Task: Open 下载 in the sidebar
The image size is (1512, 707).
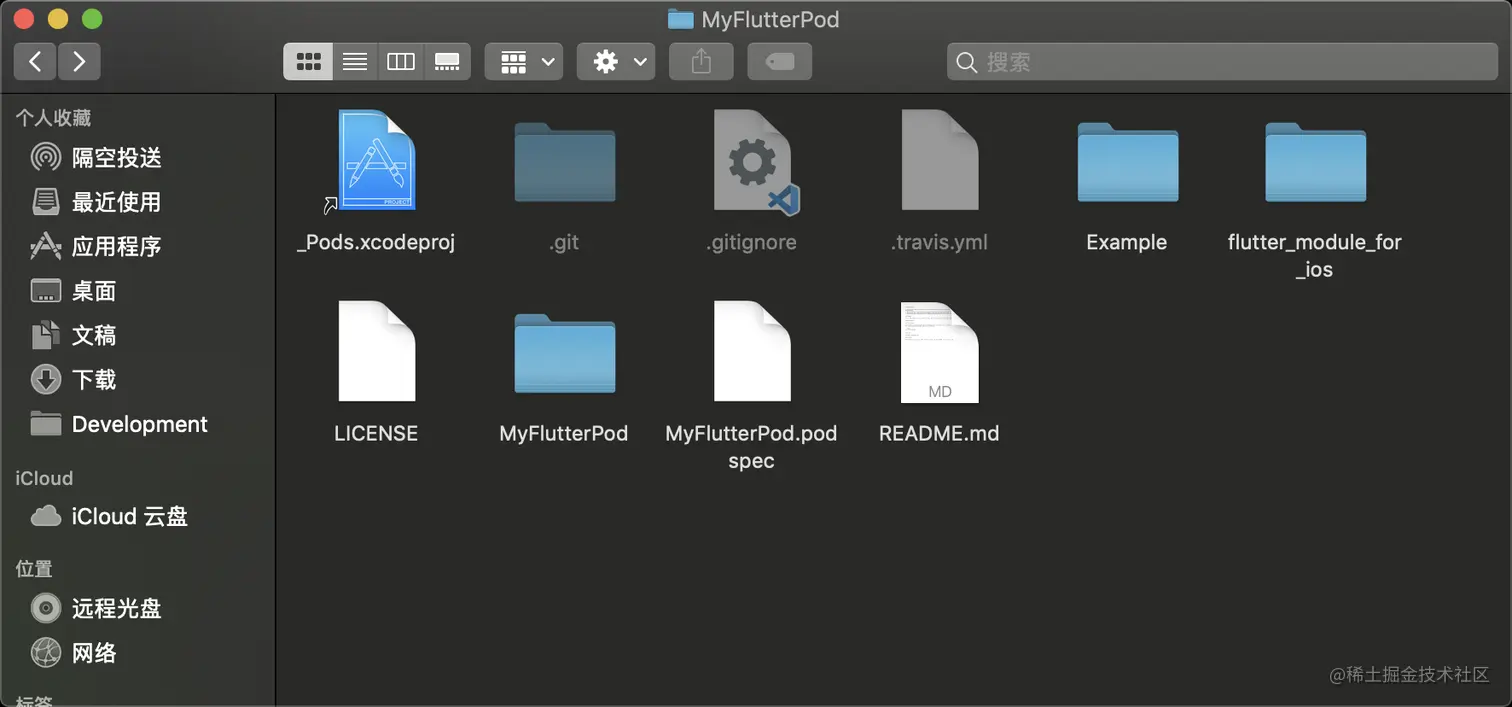Action: point(73,380)
